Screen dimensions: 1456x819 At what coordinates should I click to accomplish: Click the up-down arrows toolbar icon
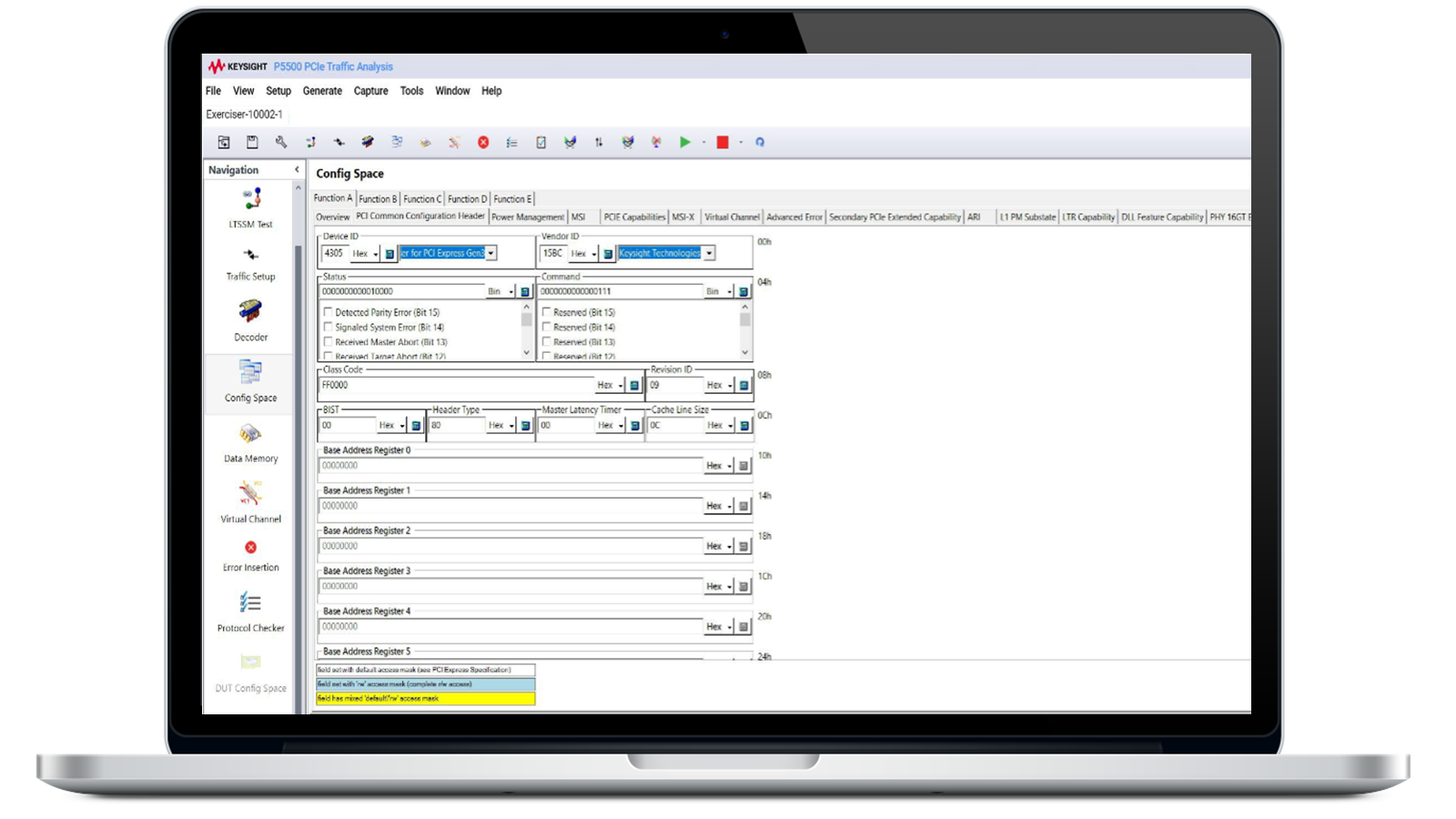click(x=599, y=142)
